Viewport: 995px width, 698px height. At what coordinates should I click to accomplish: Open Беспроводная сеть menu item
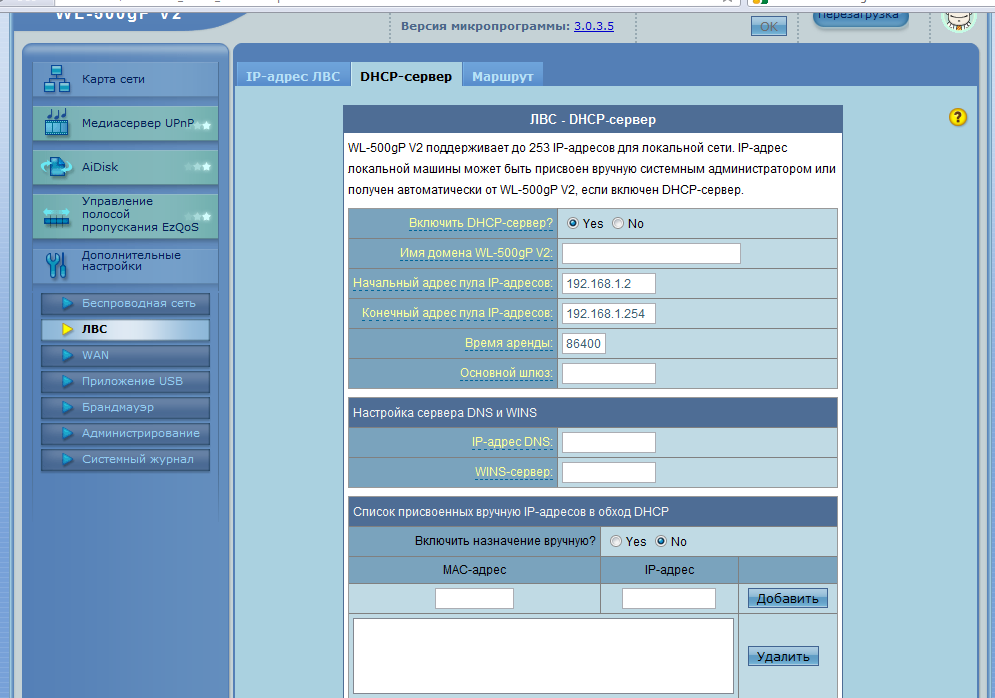click(x=126, y=303)
